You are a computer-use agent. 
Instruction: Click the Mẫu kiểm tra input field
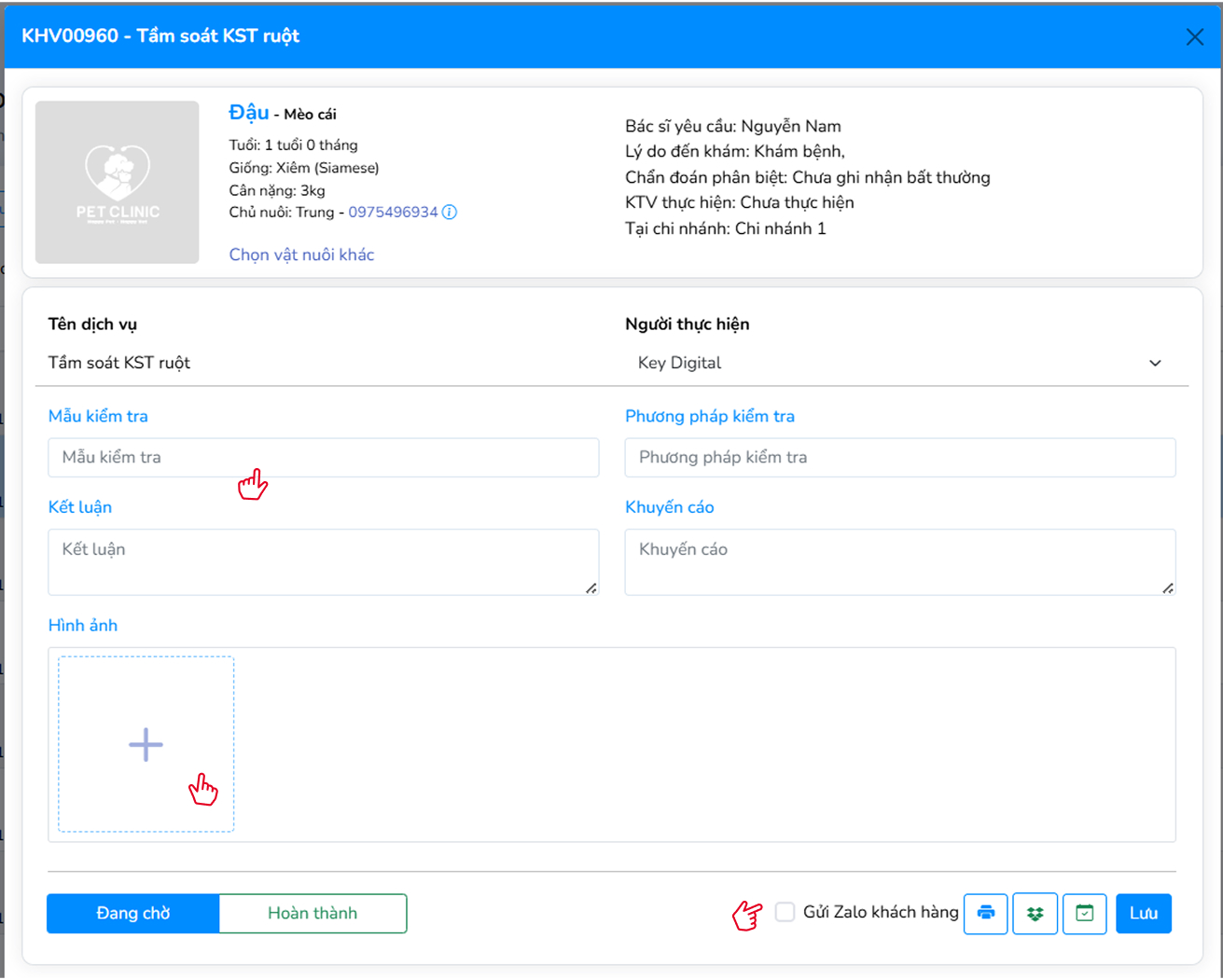click(323, 458)
